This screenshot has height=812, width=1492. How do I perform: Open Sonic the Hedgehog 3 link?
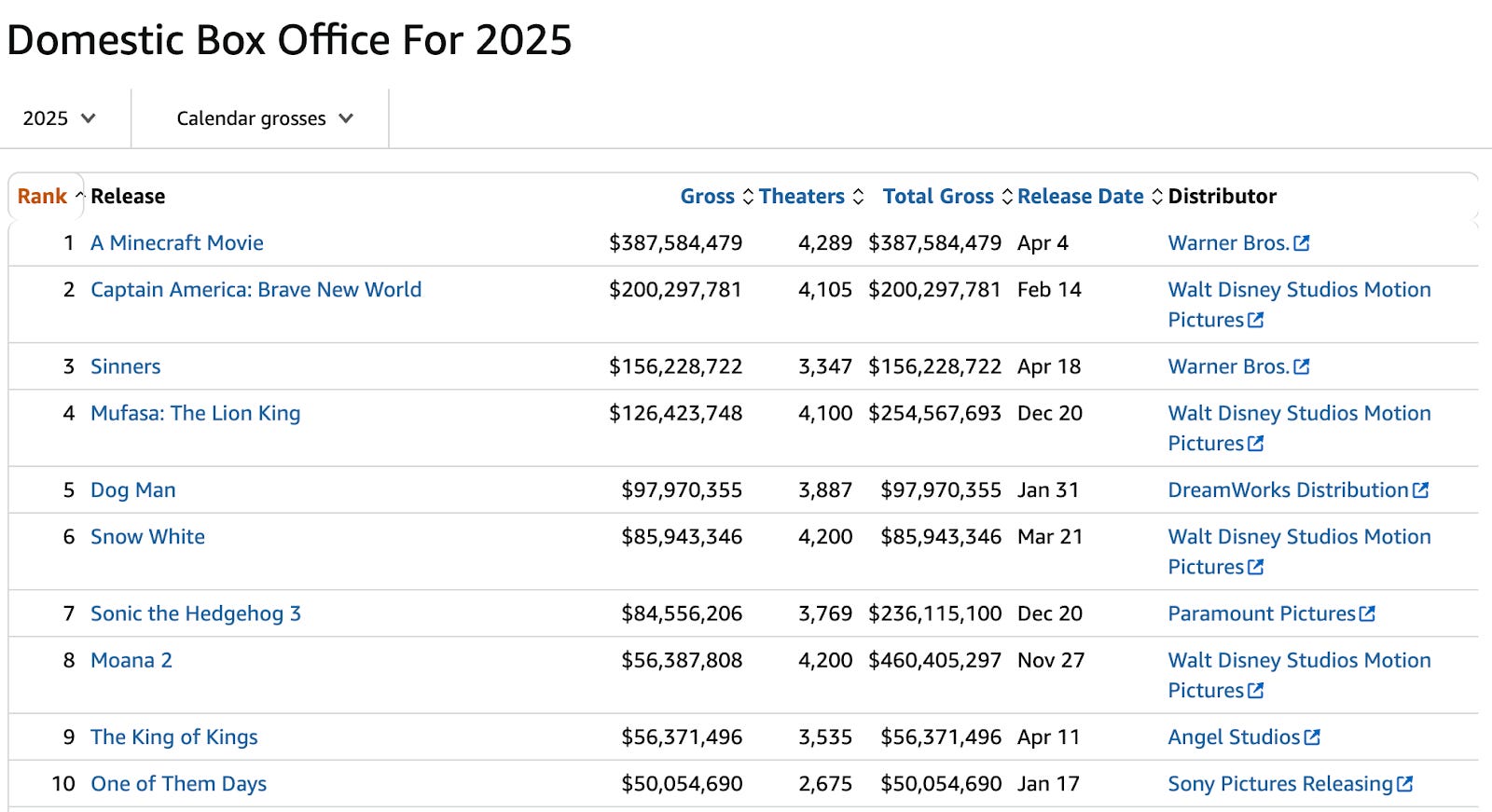point(196,613)
